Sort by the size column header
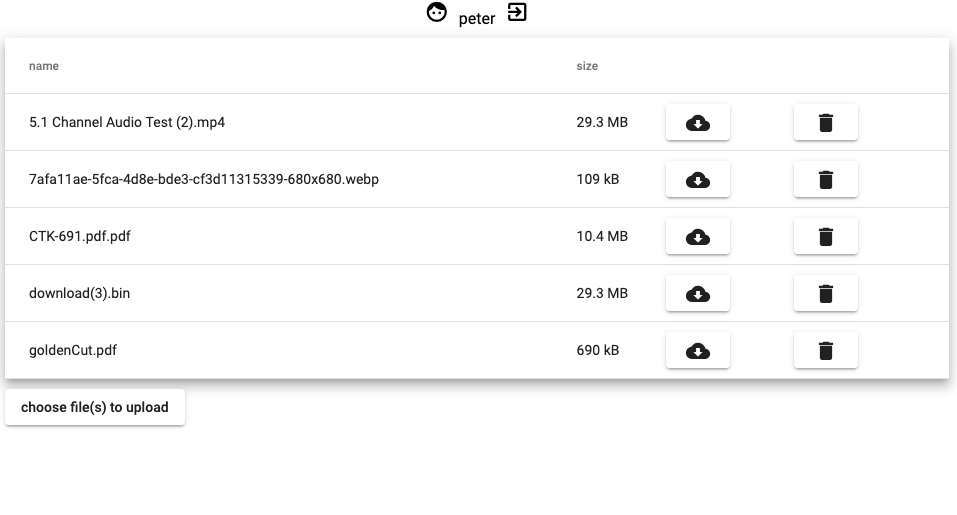 [x=587, y=66]
